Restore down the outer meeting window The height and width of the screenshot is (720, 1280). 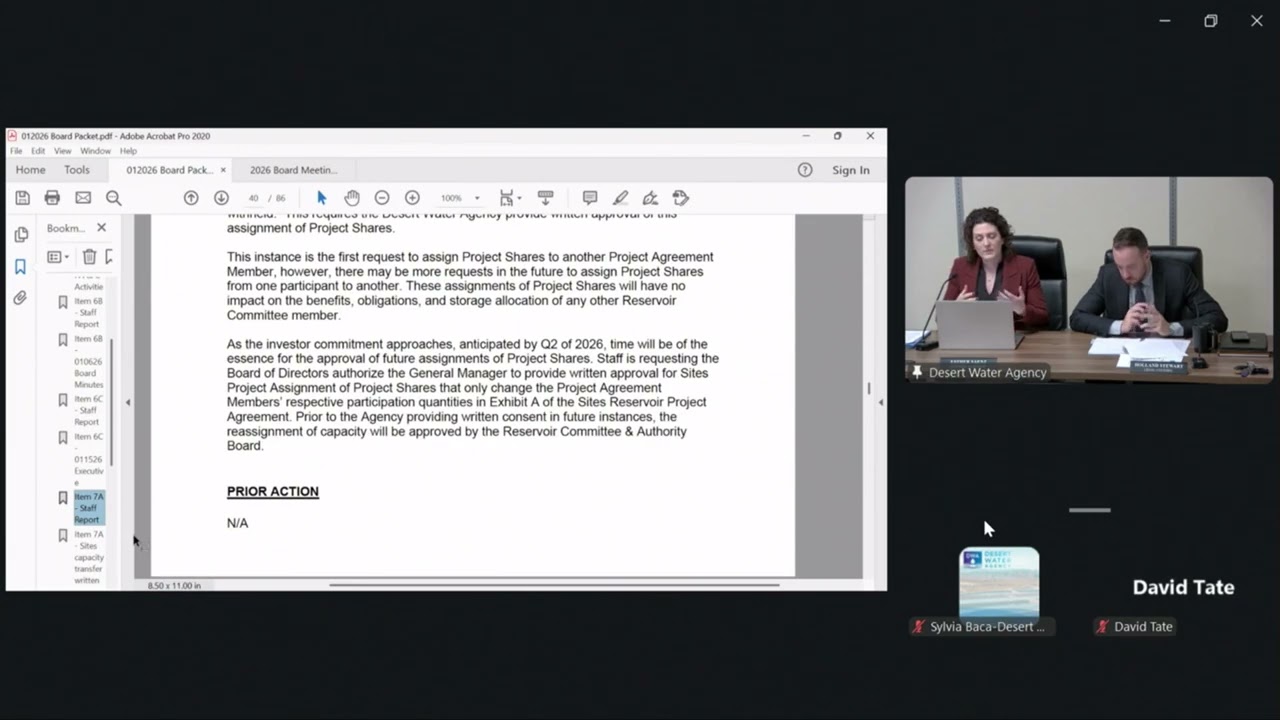click(1211, 21)
